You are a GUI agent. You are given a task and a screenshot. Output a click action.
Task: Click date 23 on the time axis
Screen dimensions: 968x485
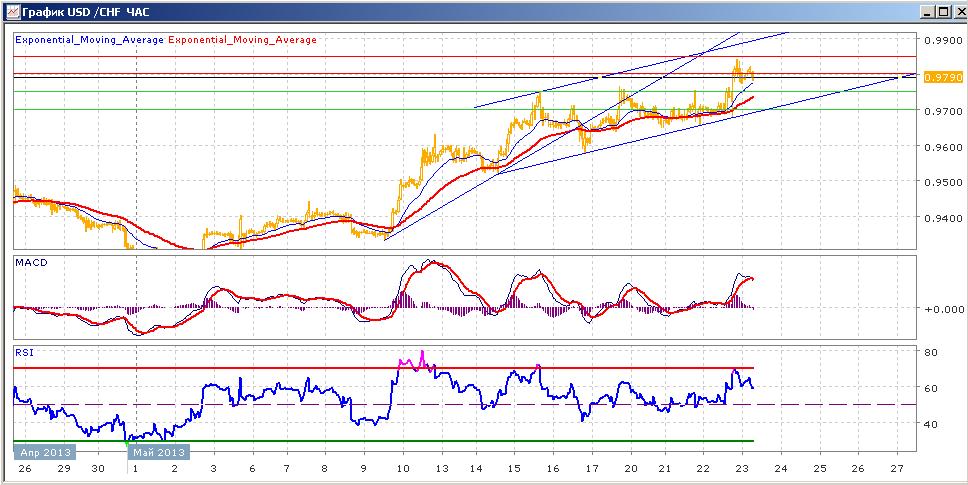point(743,468)
